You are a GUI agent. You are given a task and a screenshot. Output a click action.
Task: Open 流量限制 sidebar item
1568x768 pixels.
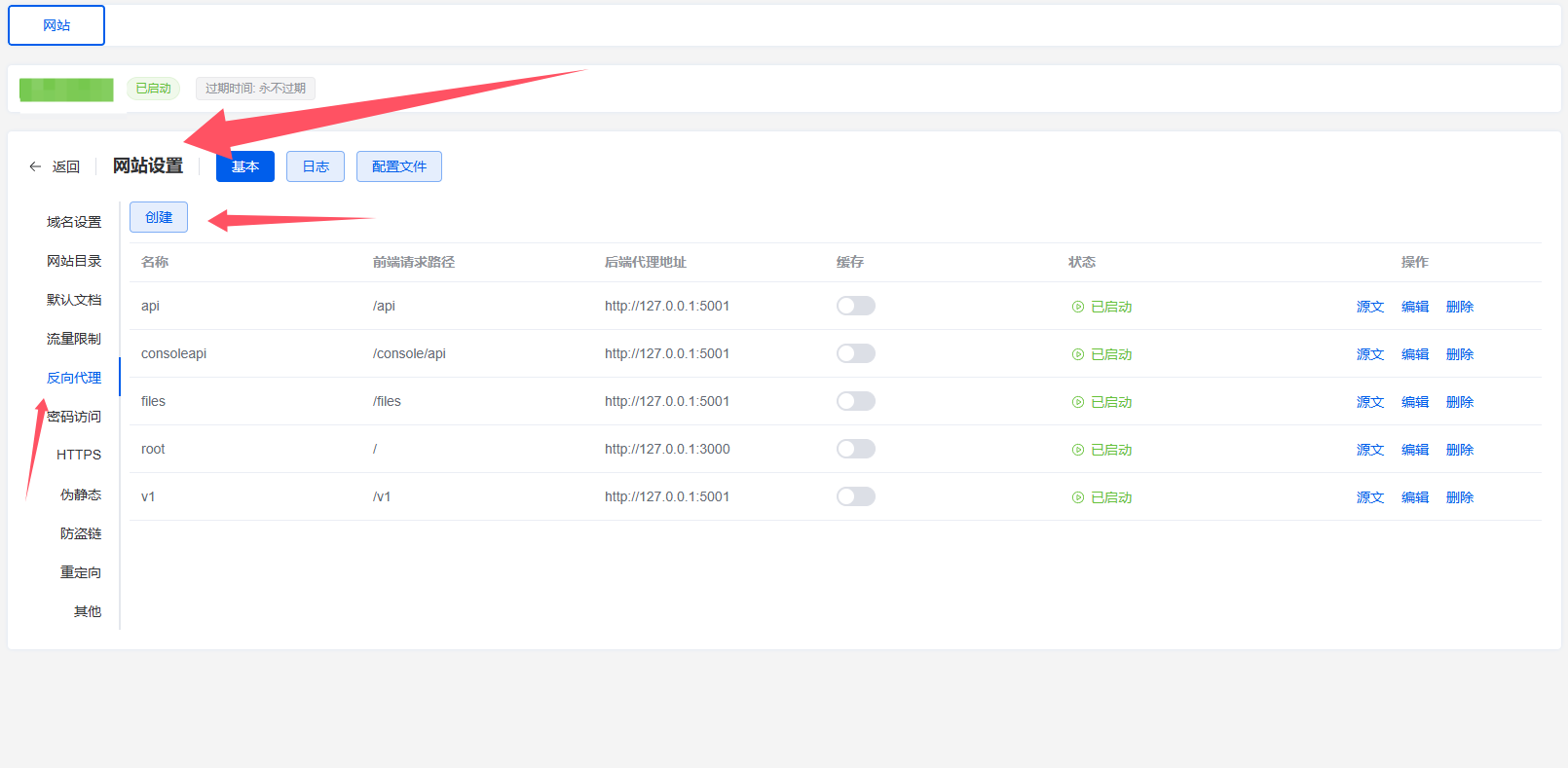click(x=74, y=339)
